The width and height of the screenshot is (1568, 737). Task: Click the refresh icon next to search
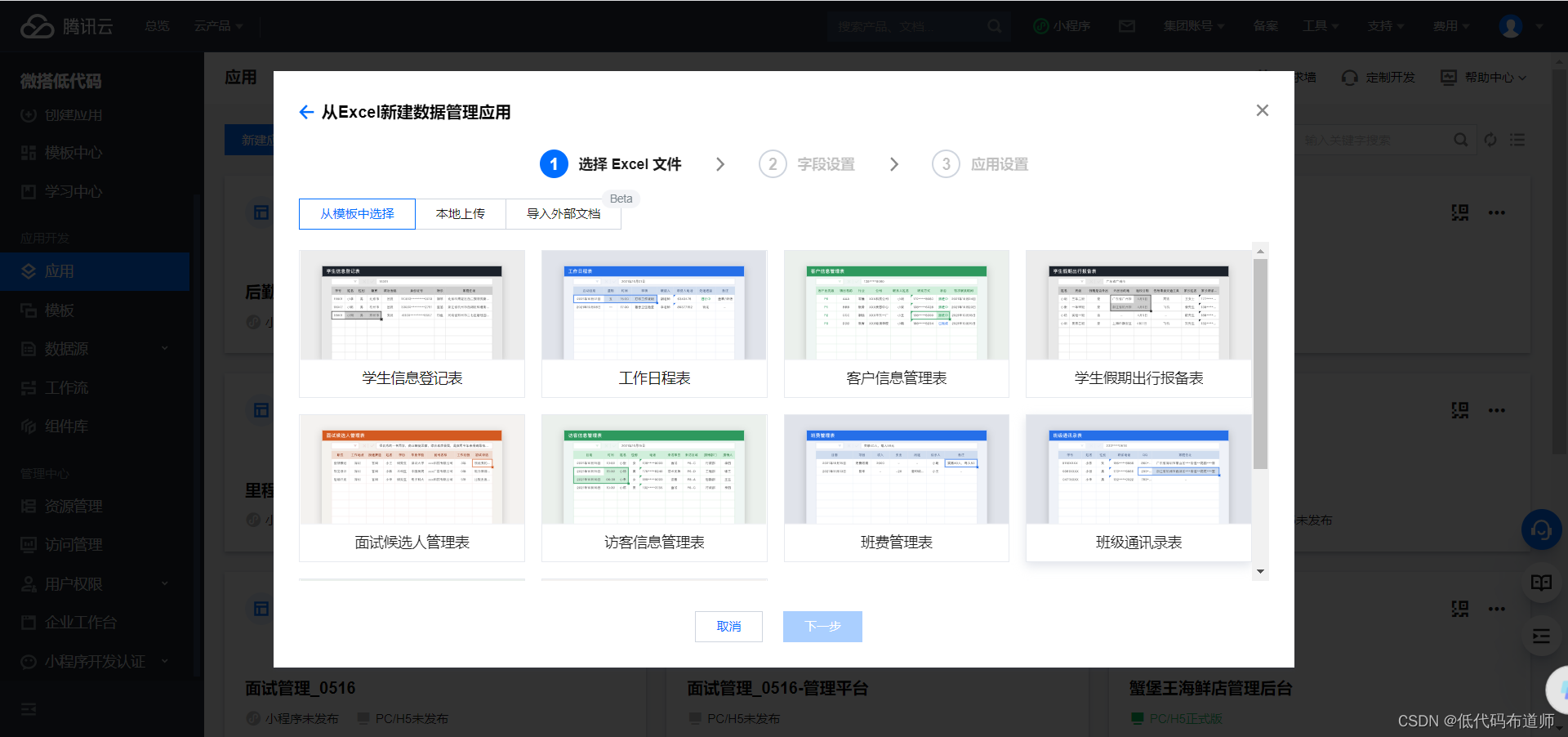pyautogui.click(x=1490, y=140)
